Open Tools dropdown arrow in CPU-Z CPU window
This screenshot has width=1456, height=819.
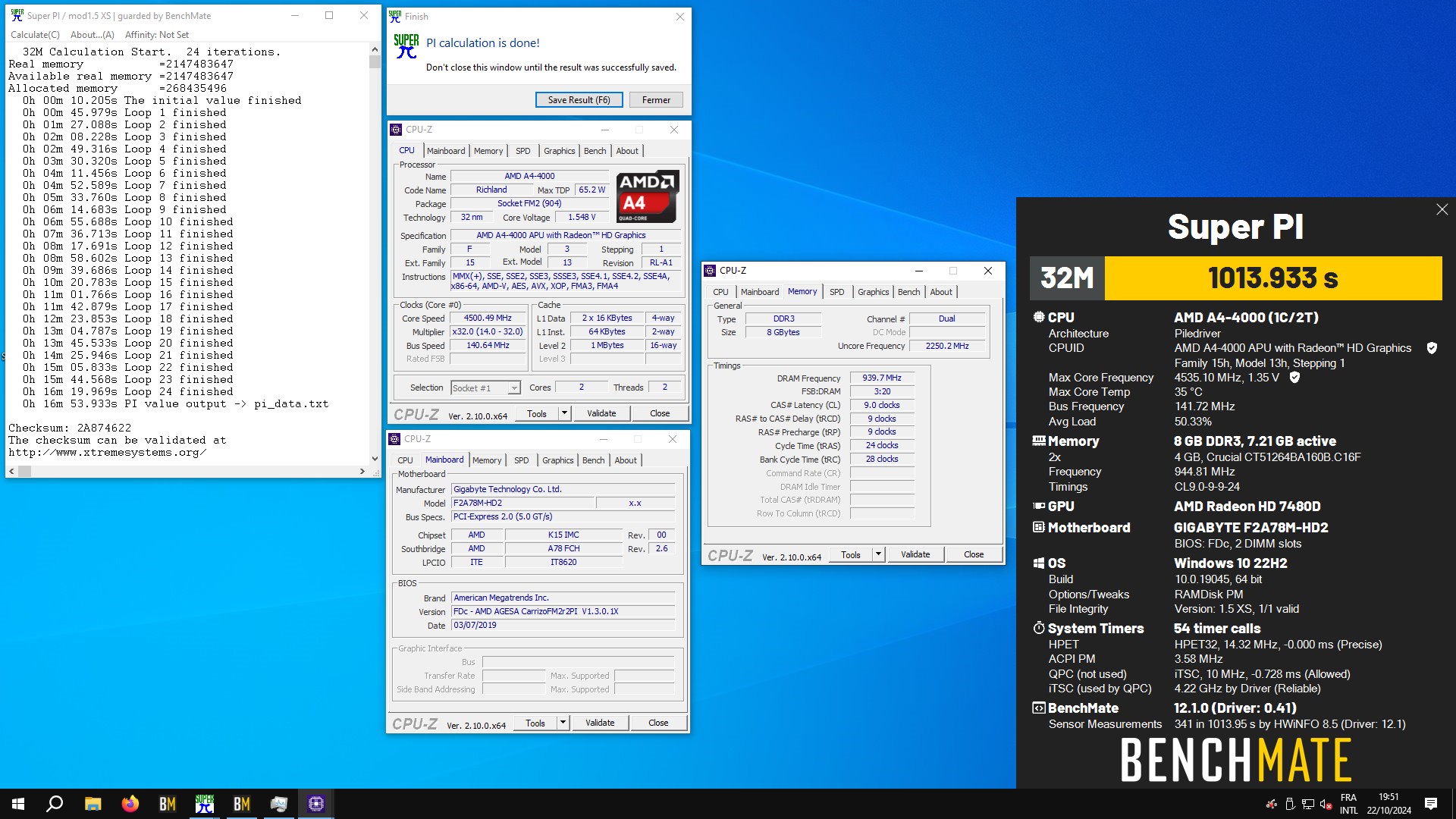564,413
